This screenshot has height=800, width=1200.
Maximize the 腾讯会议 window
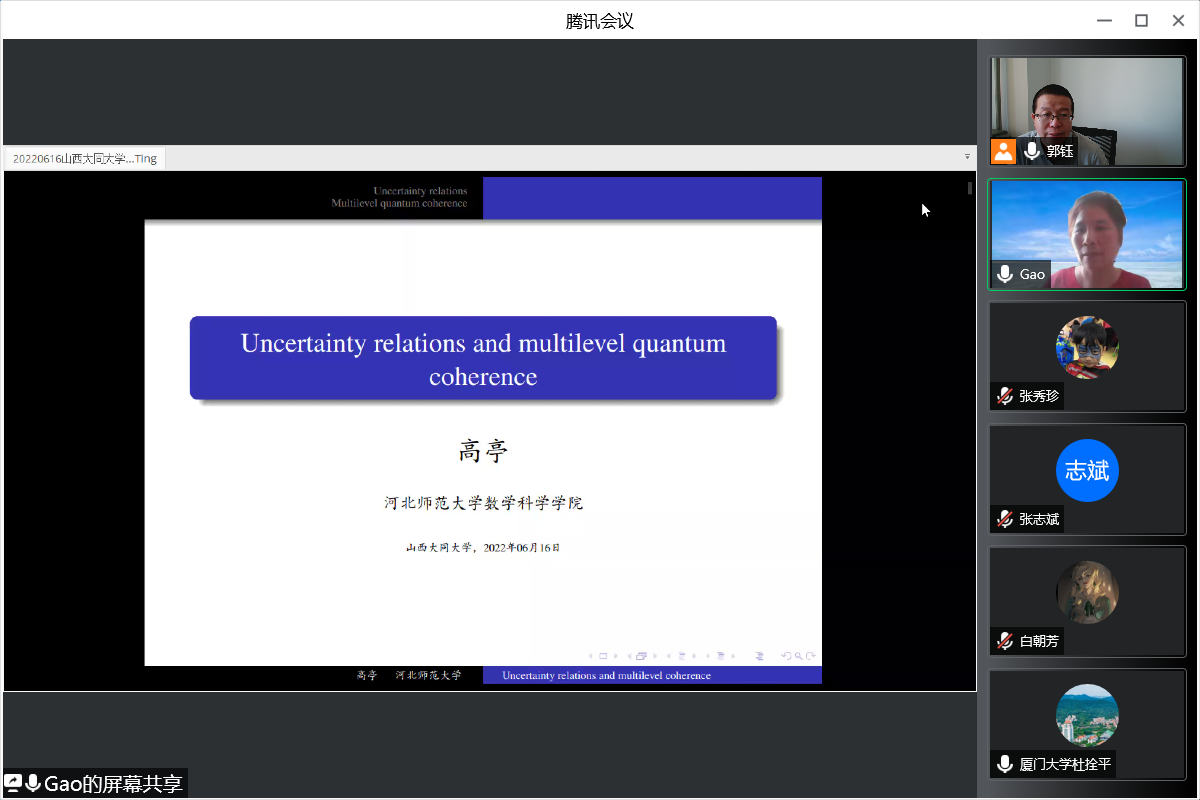click(x=1141, y=21)
